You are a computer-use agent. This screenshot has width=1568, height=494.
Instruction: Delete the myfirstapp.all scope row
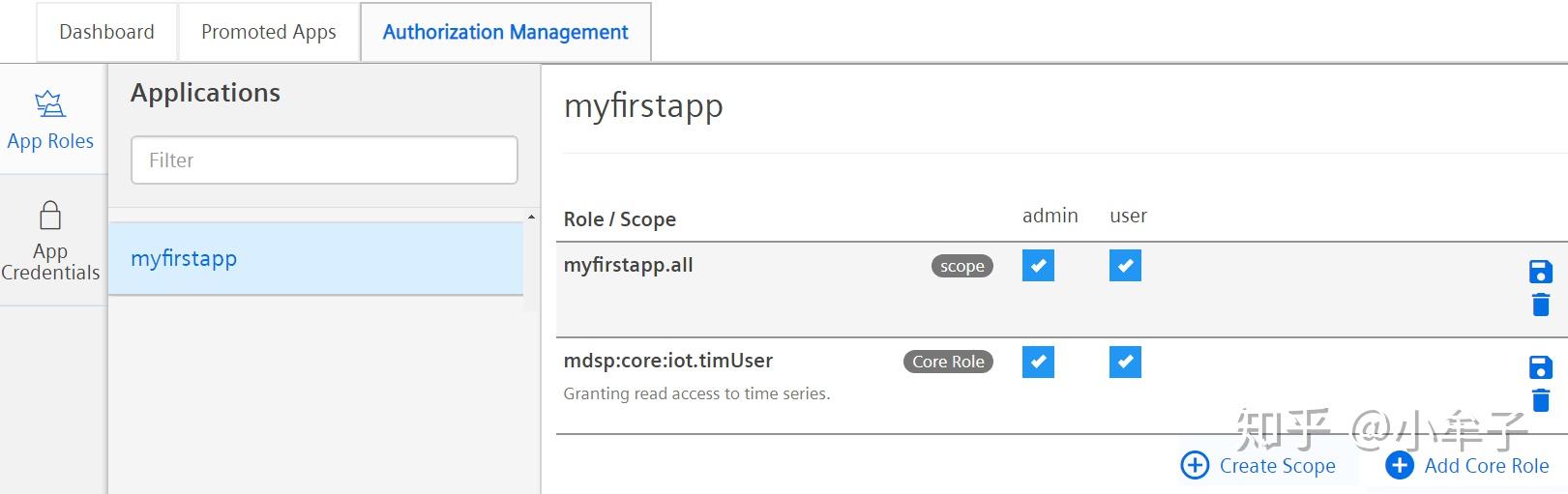[1541, 305]
